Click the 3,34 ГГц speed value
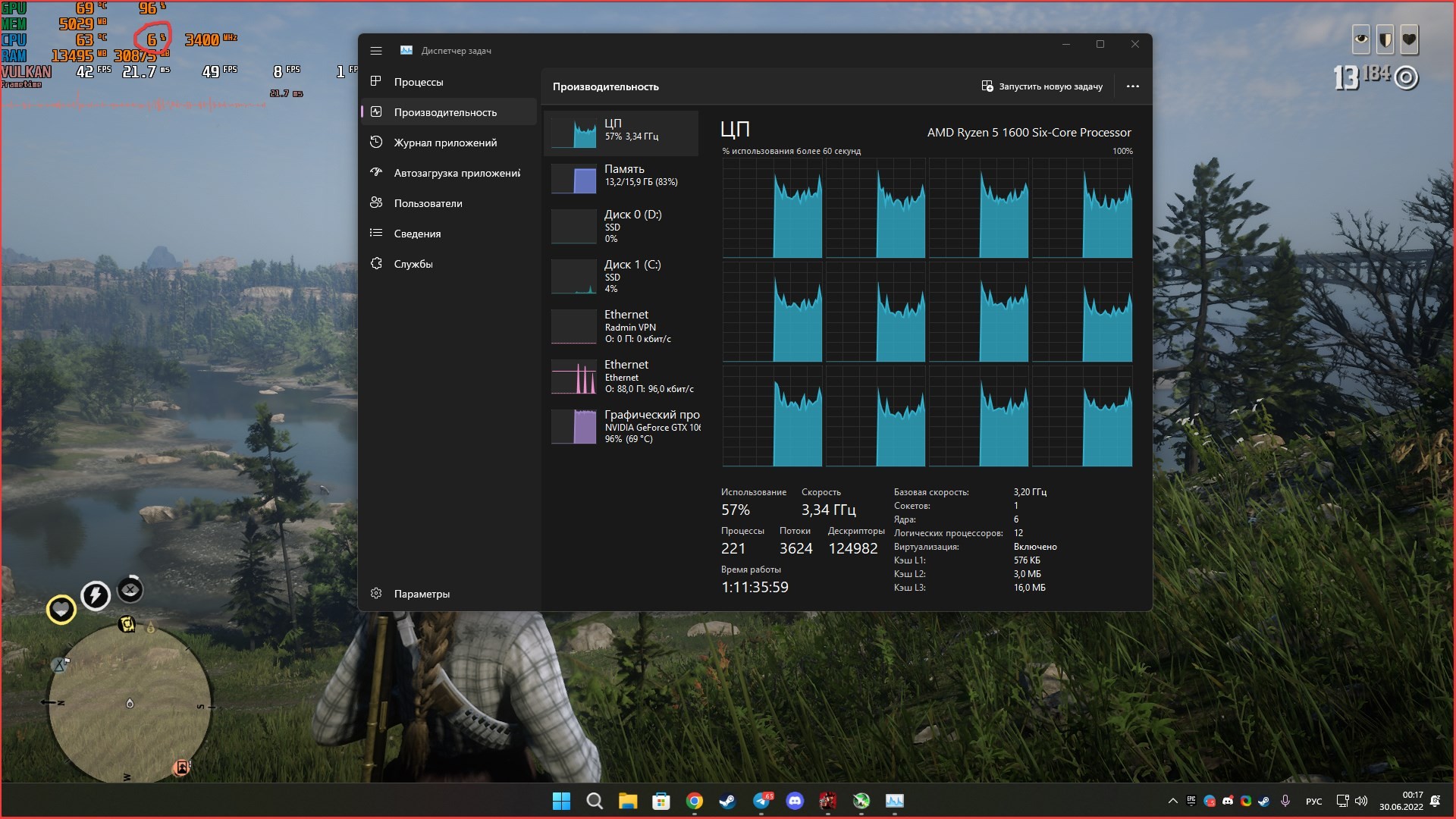This screenshot has height=819, width=1456. click(x=828, y=510)
